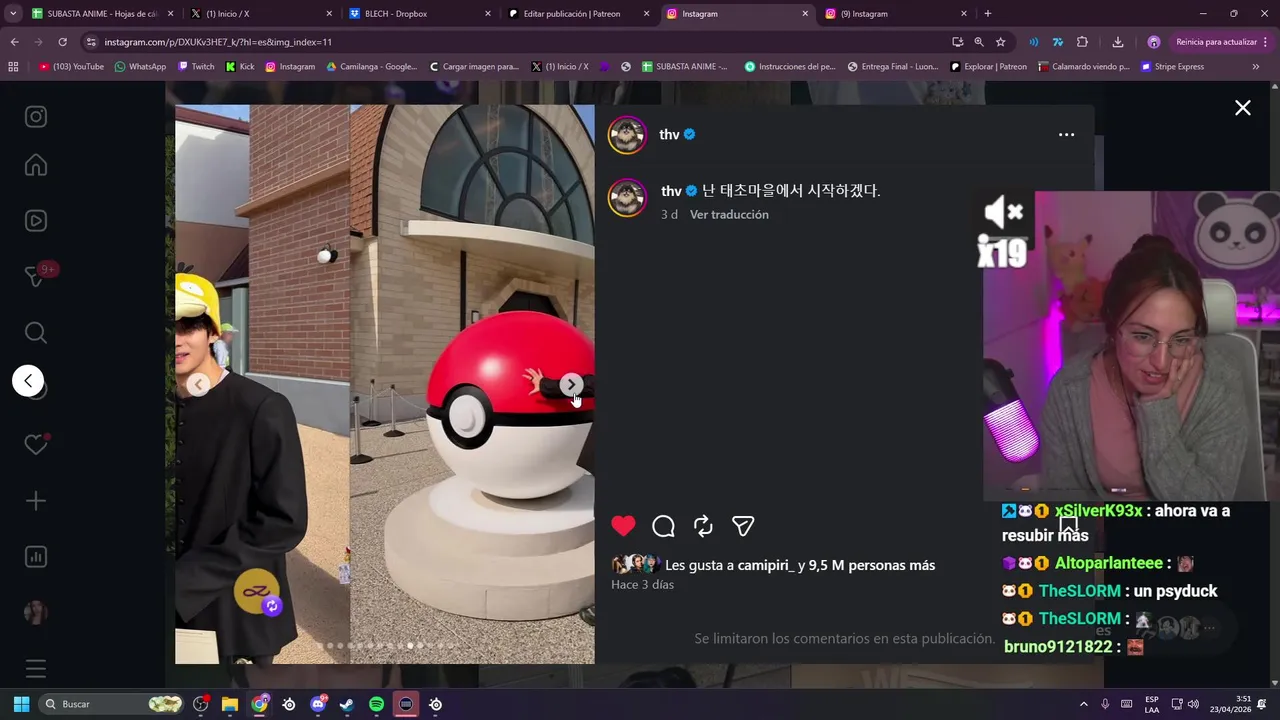Switch to '(1) Inicio / X' tab
This screenshot has height=720, width=1280.
tap(262, 14)
